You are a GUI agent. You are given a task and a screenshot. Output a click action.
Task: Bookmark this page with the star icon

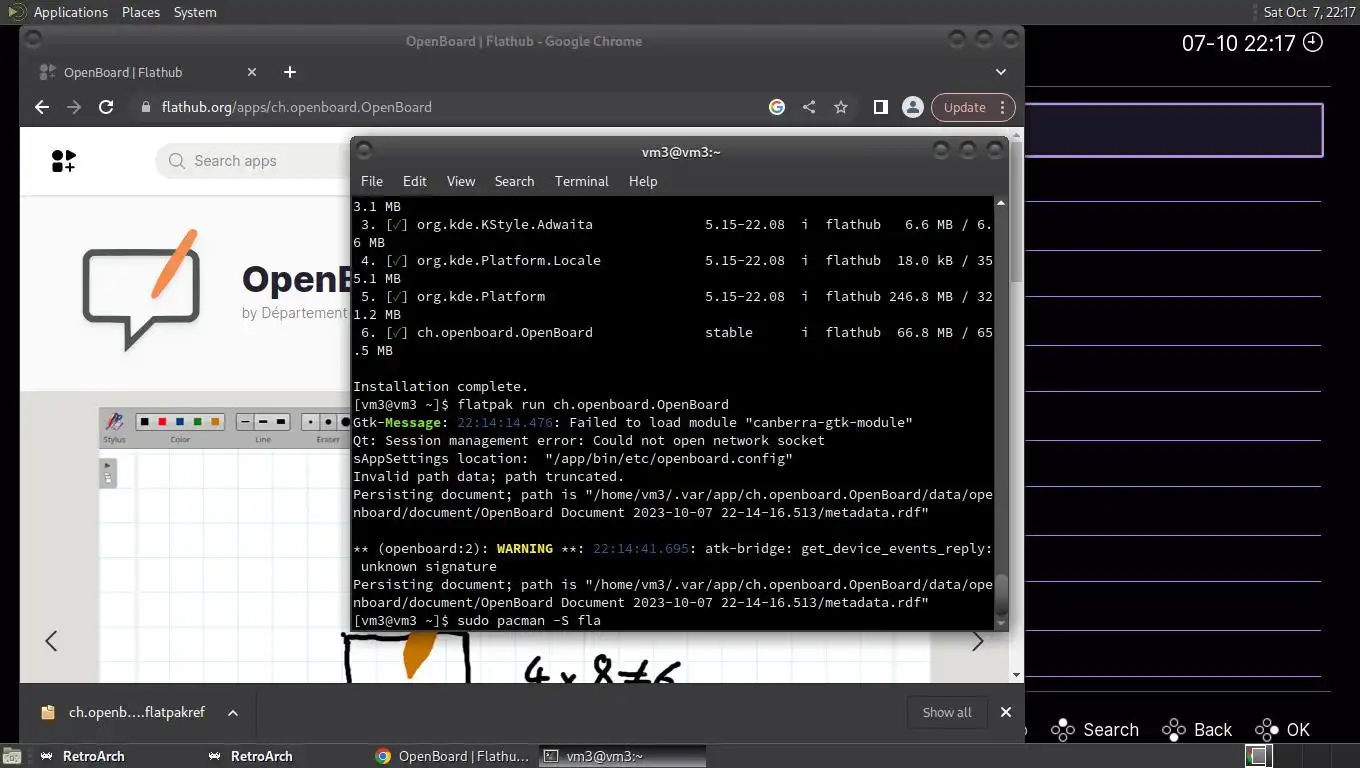(x=841, y=107)
